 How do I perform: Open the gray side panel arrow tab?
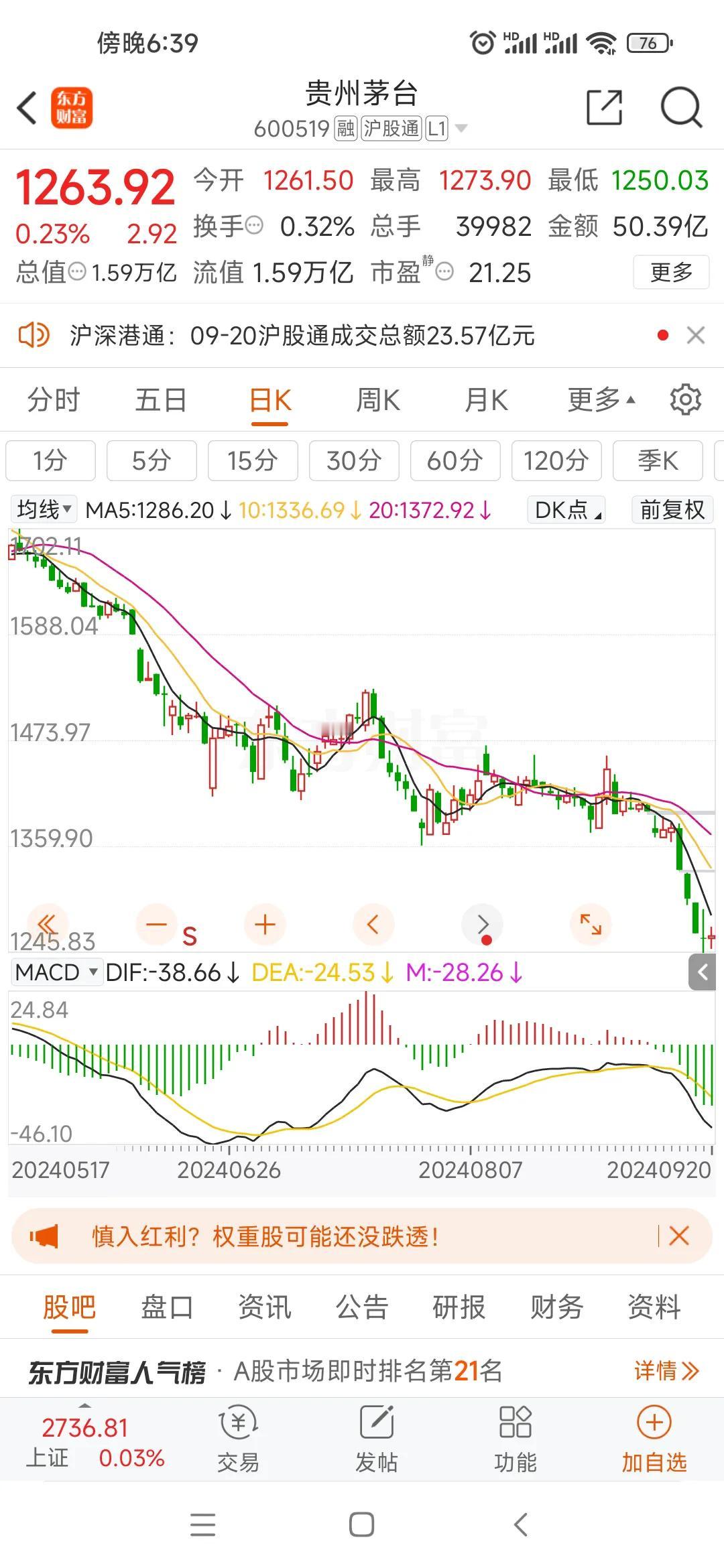703,972
